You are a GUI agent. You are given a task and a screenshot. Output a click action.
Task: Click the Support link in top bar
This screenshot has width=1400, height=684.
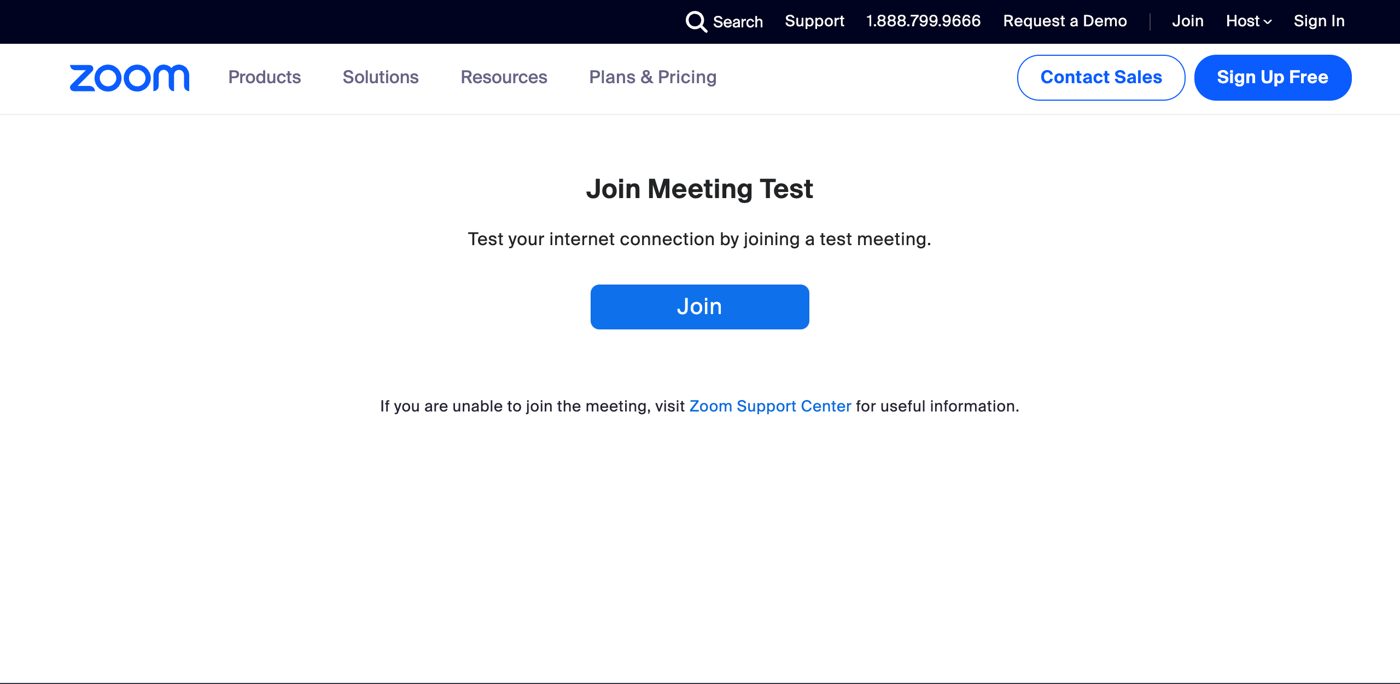[814, 21]
